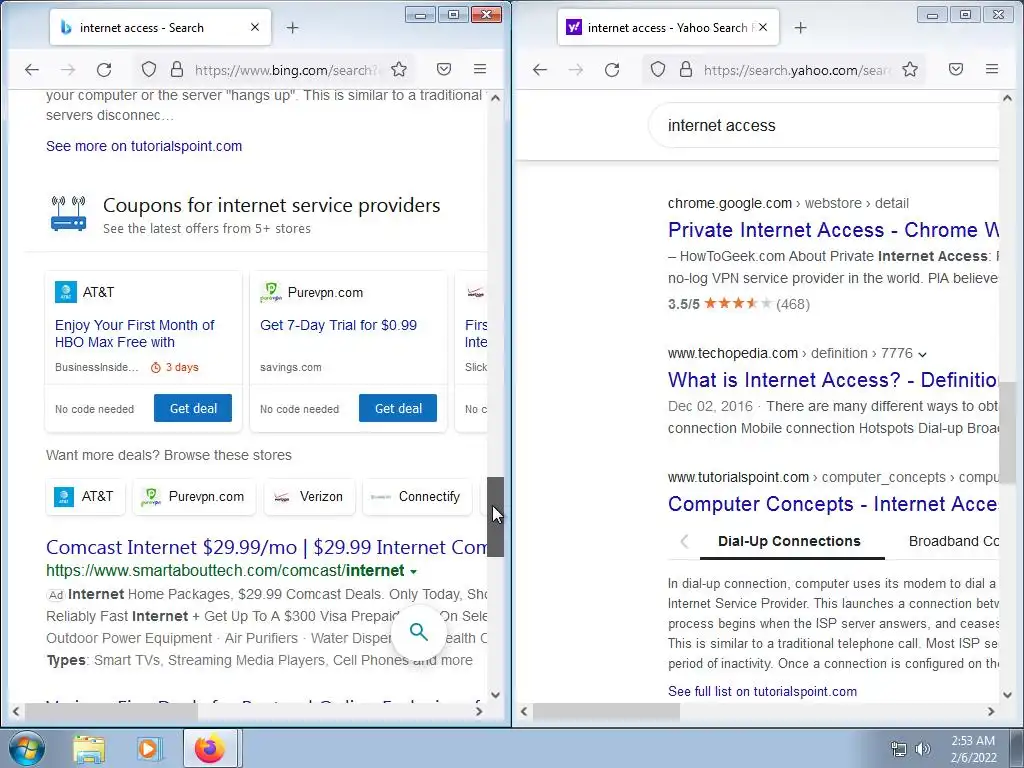1024x768 pixels.
Task: Click the router coupons icon on Bing
Action: 69,214
